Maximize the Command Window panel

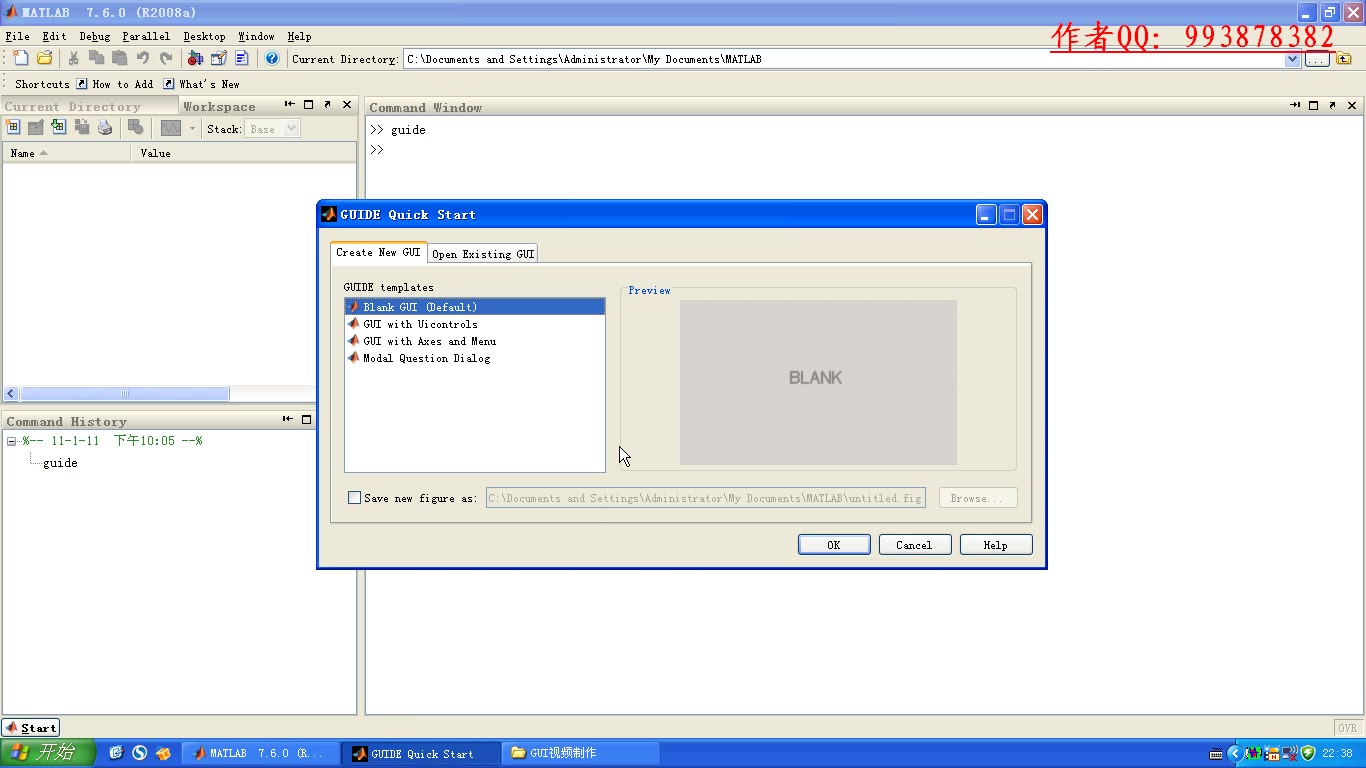click(1313, 105)
